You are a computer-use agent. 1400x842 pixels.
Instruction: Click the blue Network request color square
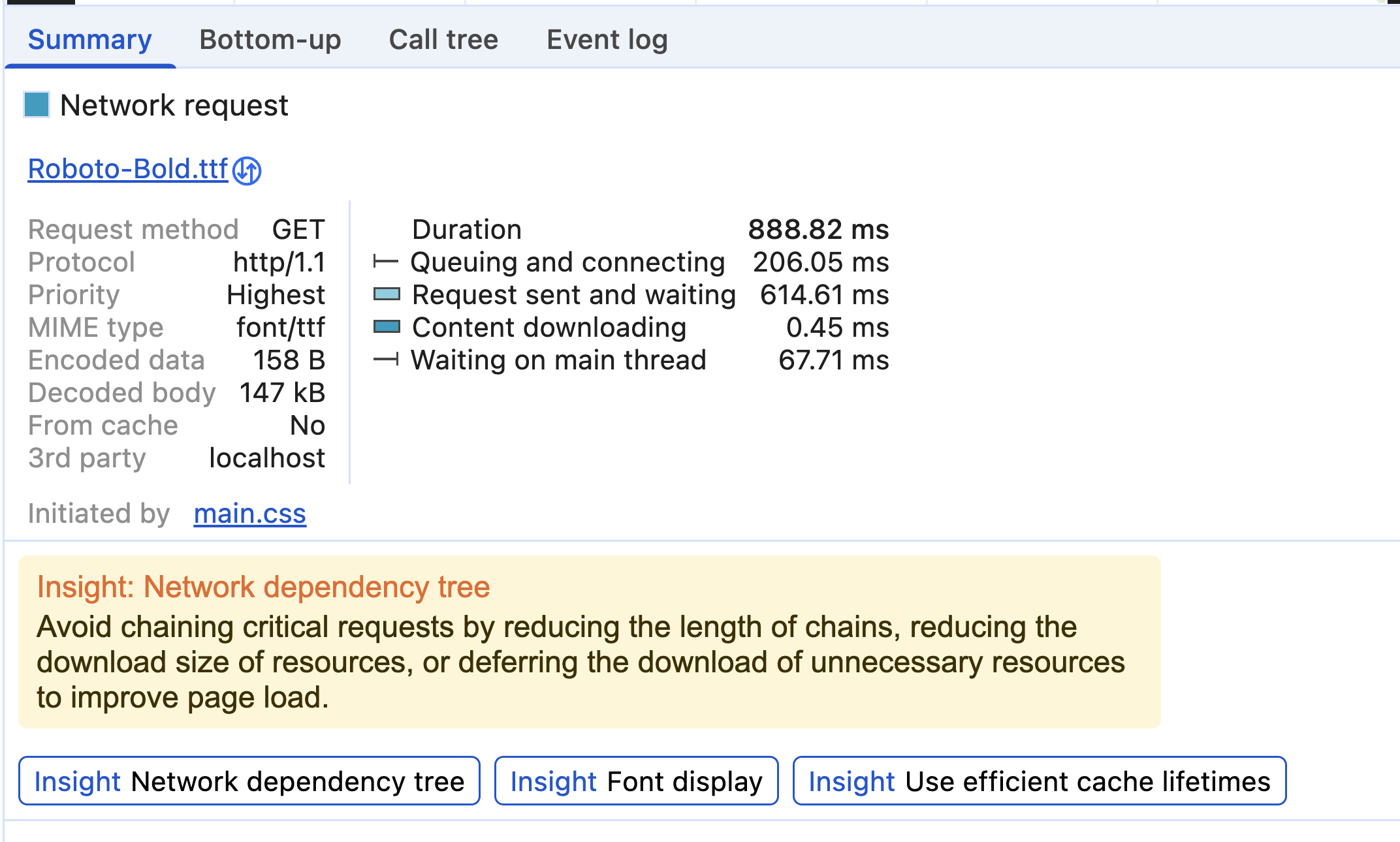pos(37,105)
